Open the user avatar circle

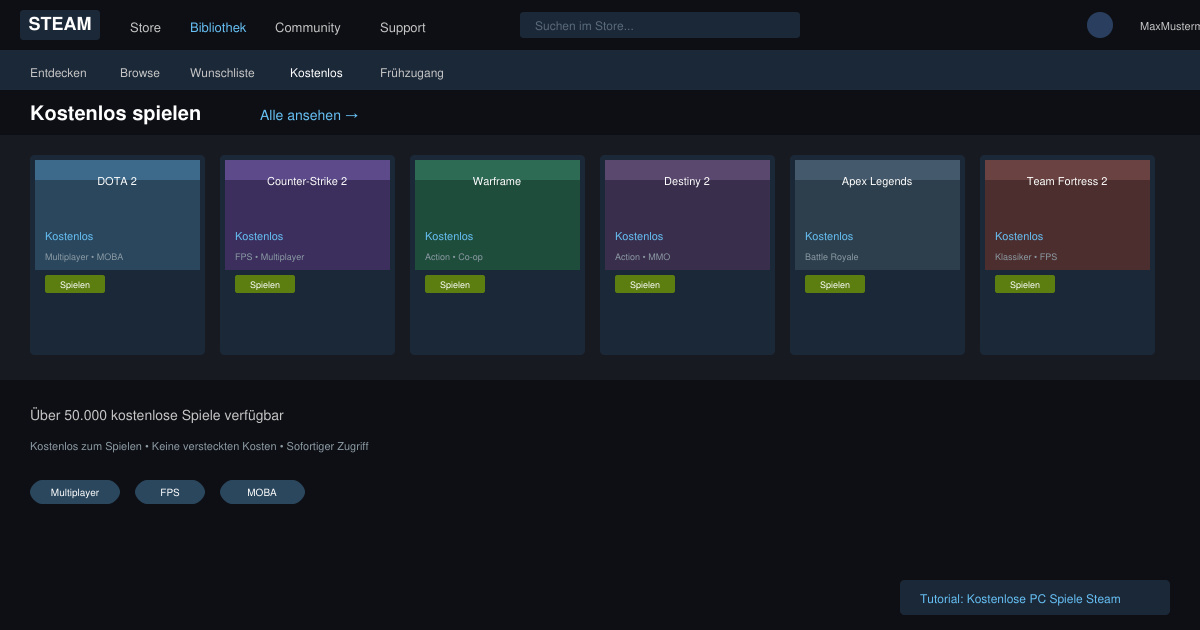[1100, 25]
